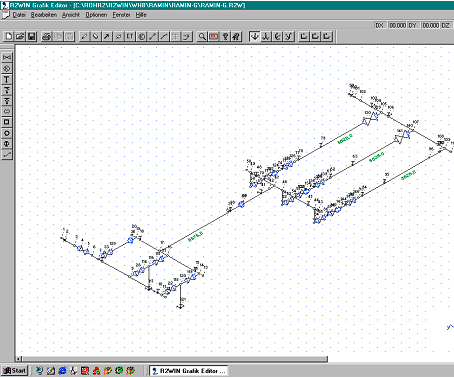Click the help question mark icon
Viewport: 454px width, 378px height.
click(225, 36)
